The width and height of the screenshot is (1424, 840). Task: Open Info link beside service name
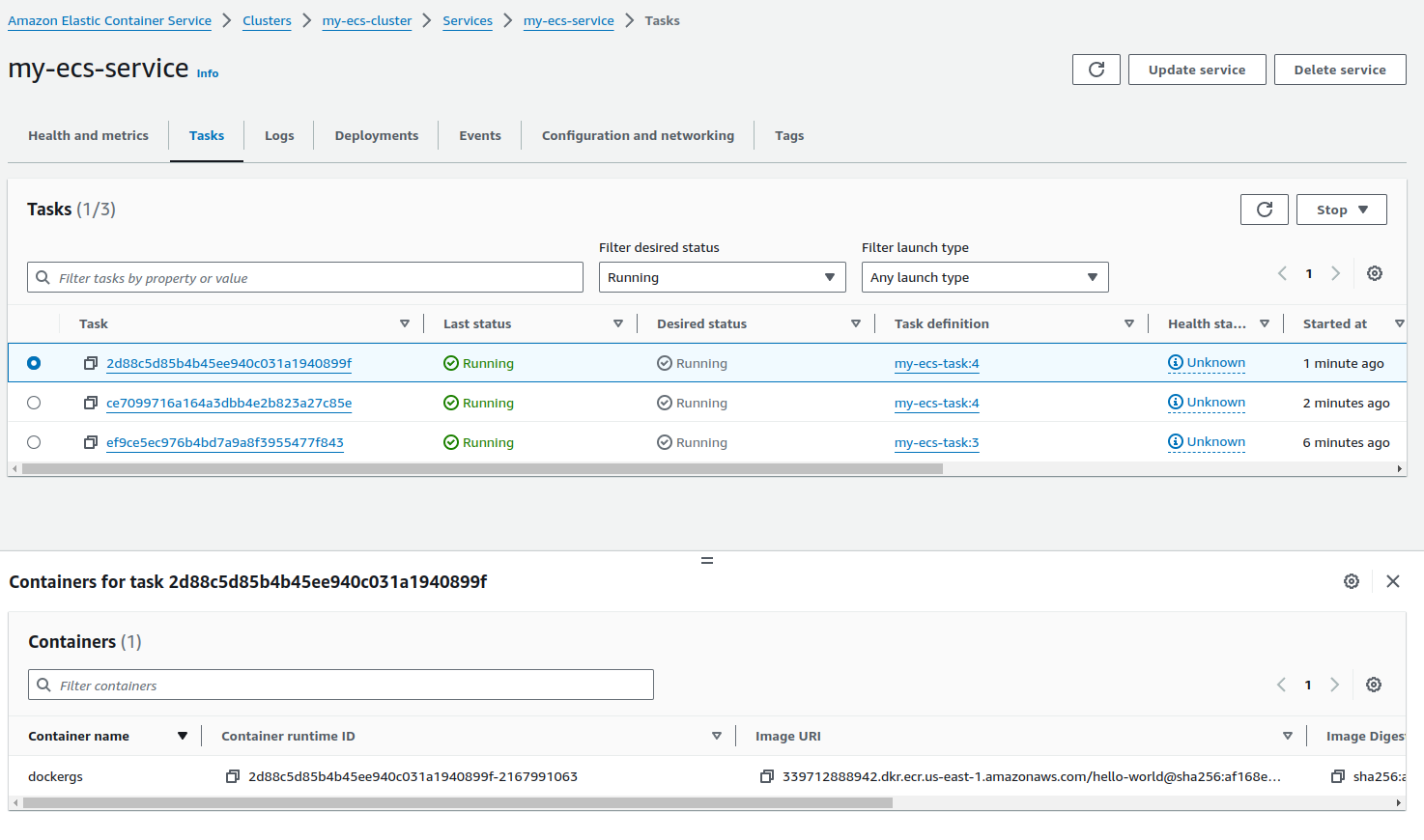click(x=208, y=73)
